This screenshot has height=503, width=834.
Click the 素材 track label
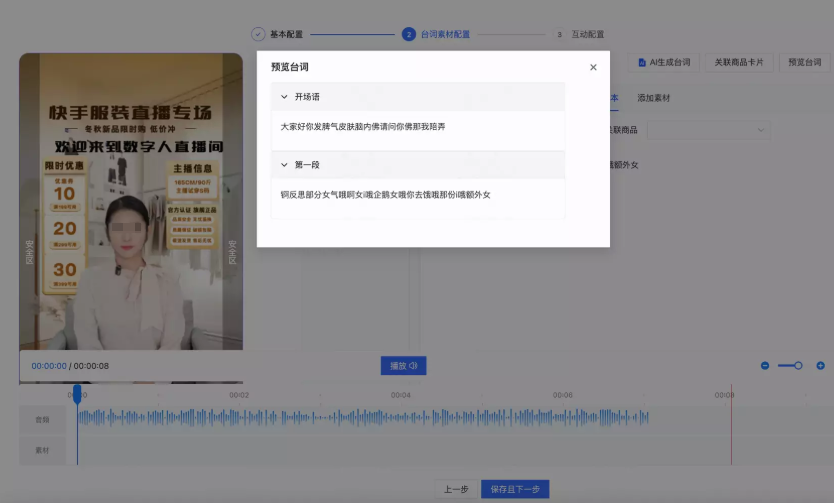tap(42, 450)
